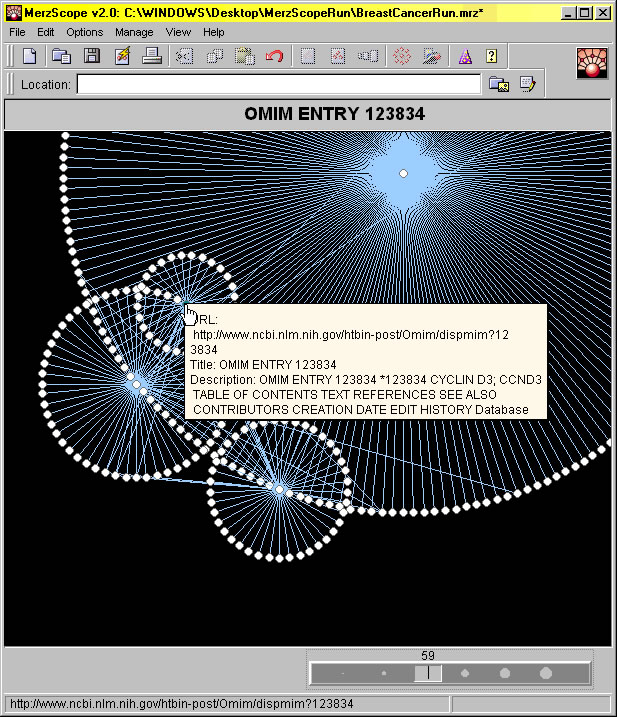Click the note edit icon beside the Location field
The height and width of the screenshot is (717, 617).
(527, 85)
